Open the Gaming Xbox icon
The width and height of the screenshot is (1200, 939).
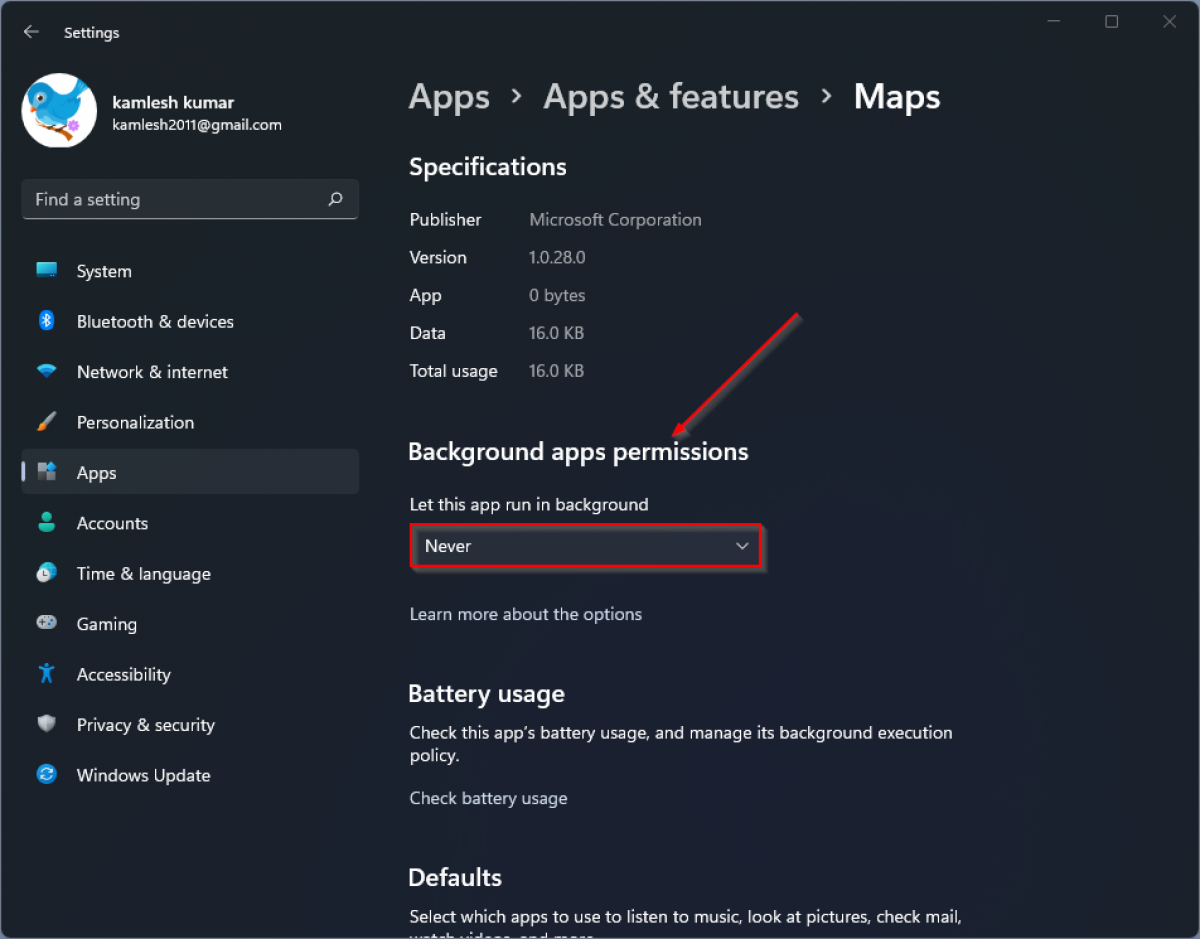tap(46, 623)
